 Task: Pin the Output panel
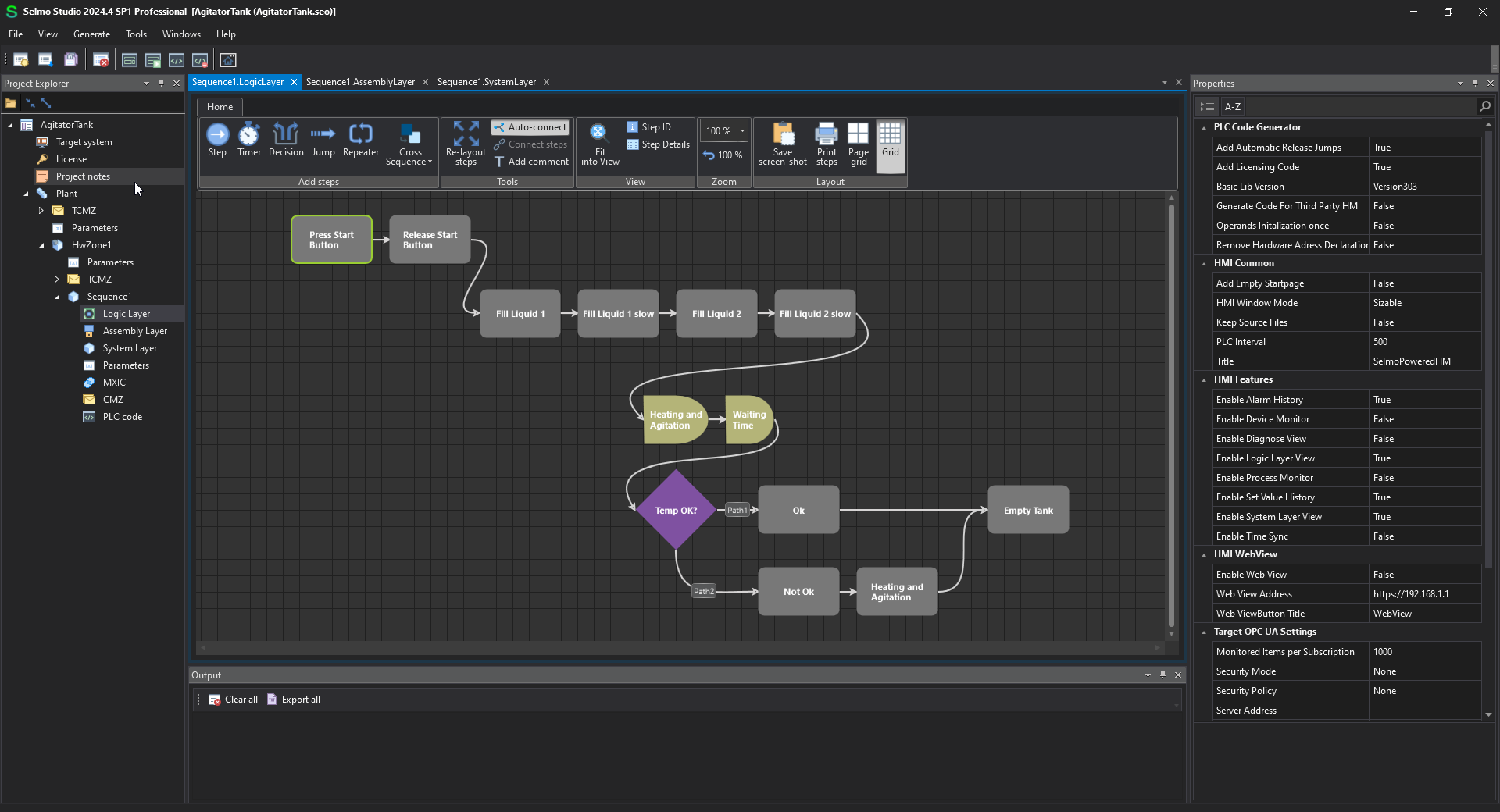pos(1162,675)
